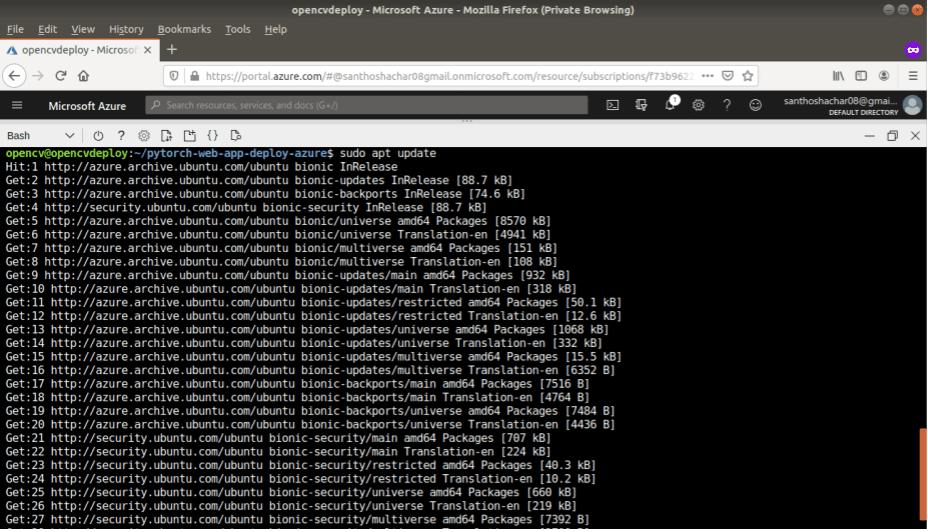Upload or download files in Cloud Shell
Screen dimensions: 928x532
click(167, 136)
